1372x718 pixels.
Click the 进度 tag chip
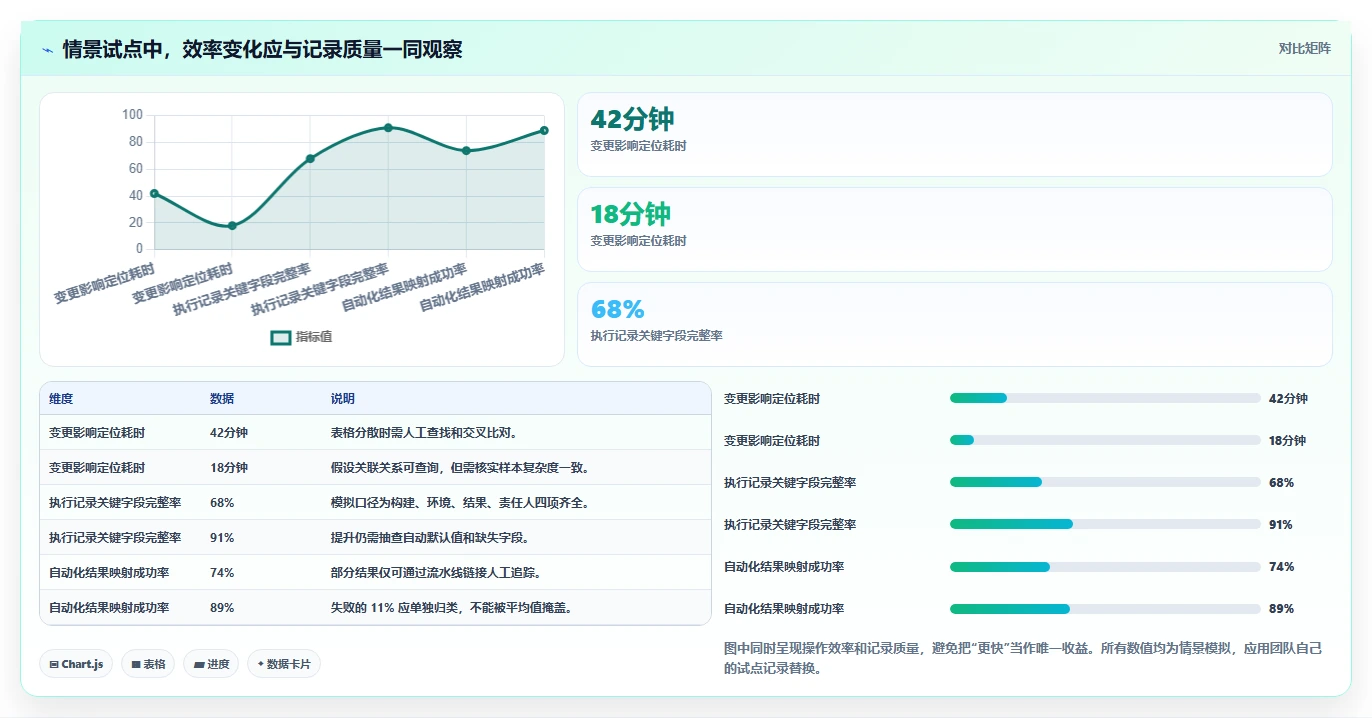point(211,664)
